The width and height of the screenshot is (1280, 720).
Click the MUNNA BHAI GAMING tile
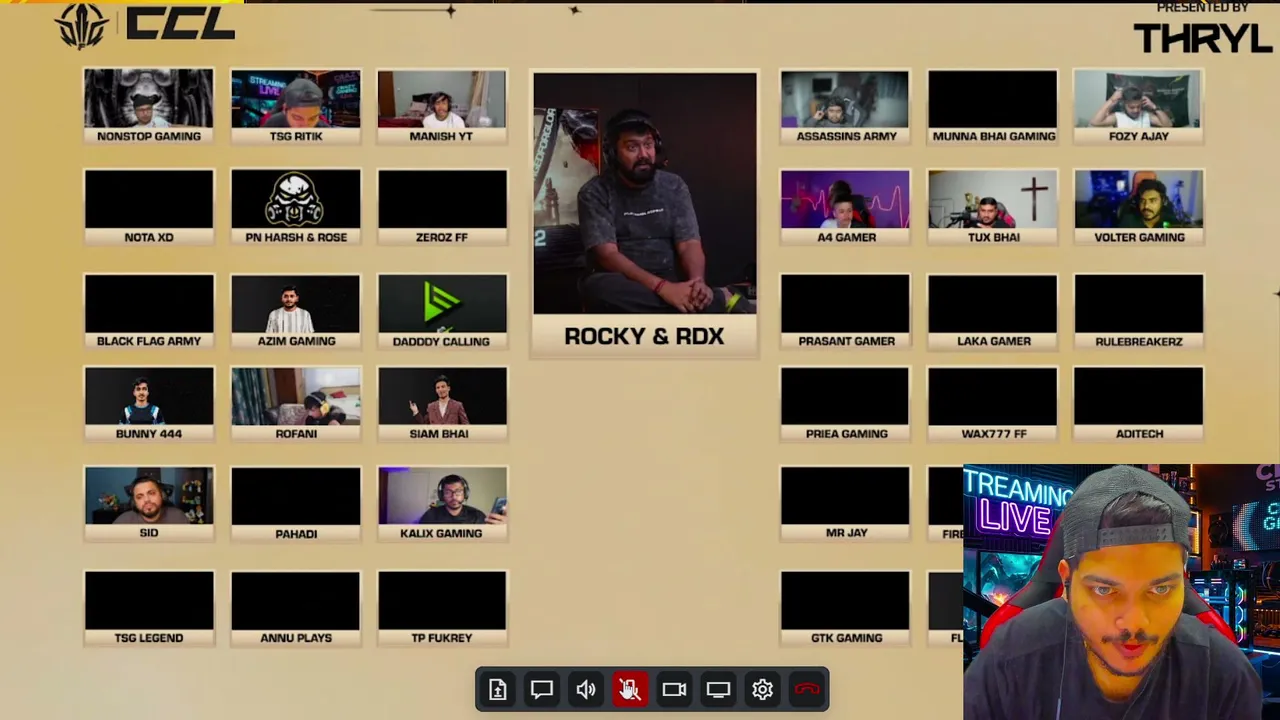(x=993, y=106)
